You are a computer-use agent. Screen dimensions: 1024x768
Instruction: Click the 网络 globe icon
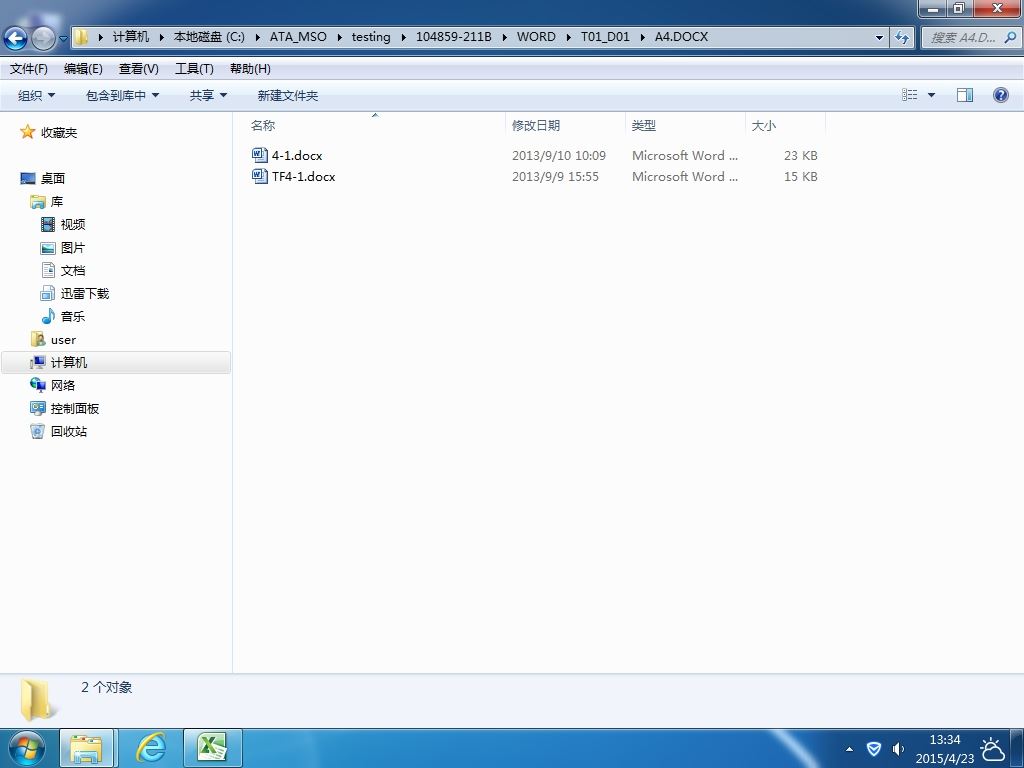tap(38, 385)
